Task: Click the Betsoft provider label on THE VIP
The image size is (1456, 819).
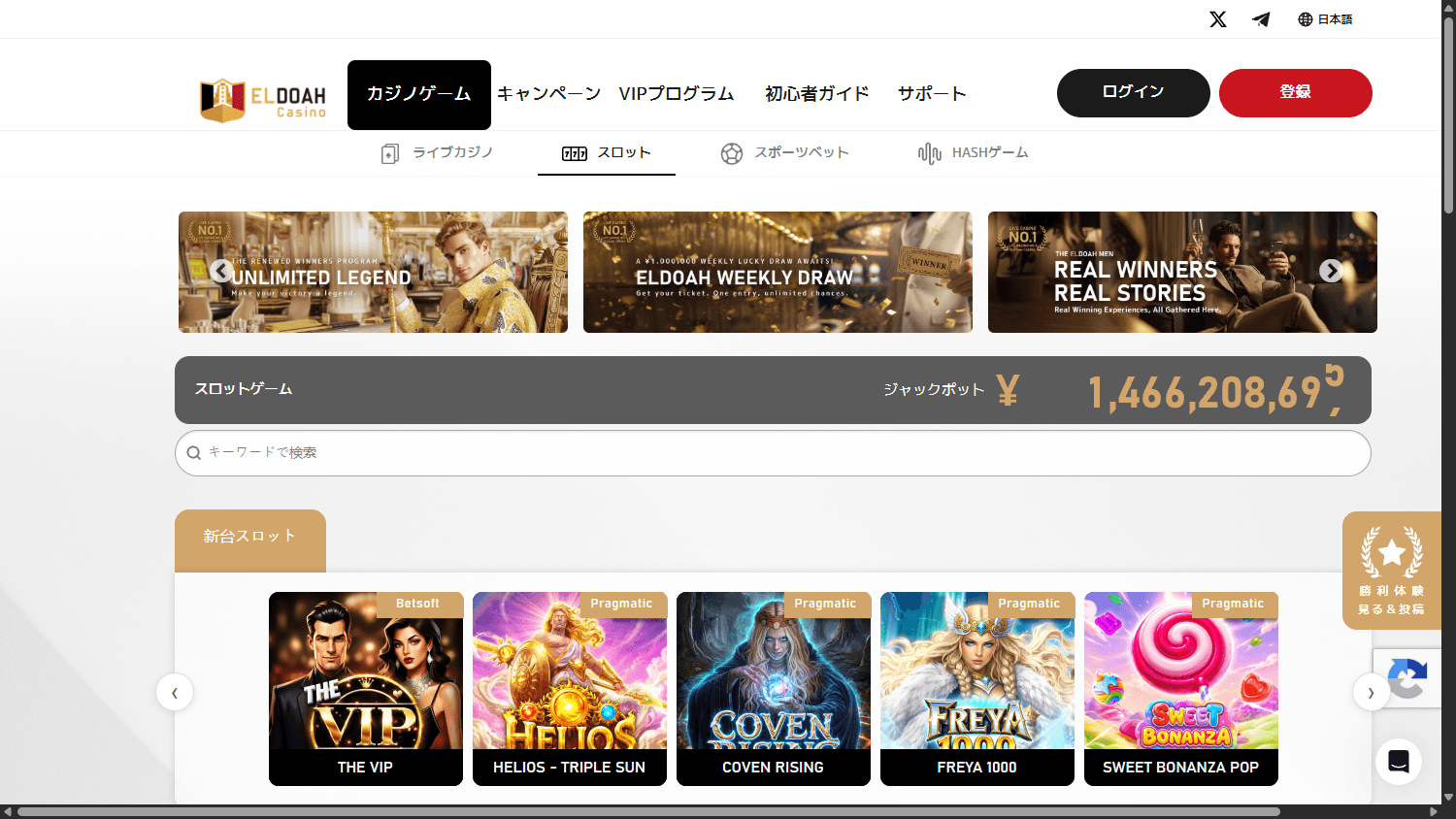Action: (x=417, y=604)
